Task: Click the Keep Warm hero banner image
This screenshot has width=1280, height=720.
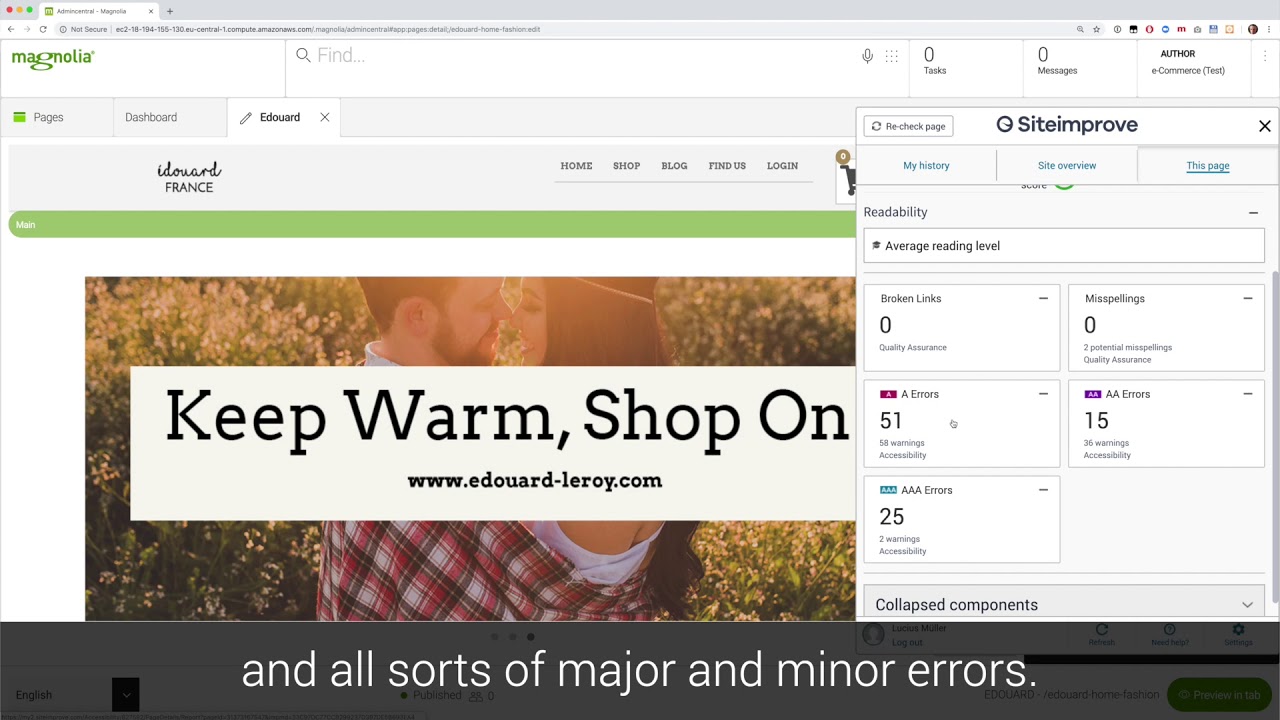Action: (470, 448)
